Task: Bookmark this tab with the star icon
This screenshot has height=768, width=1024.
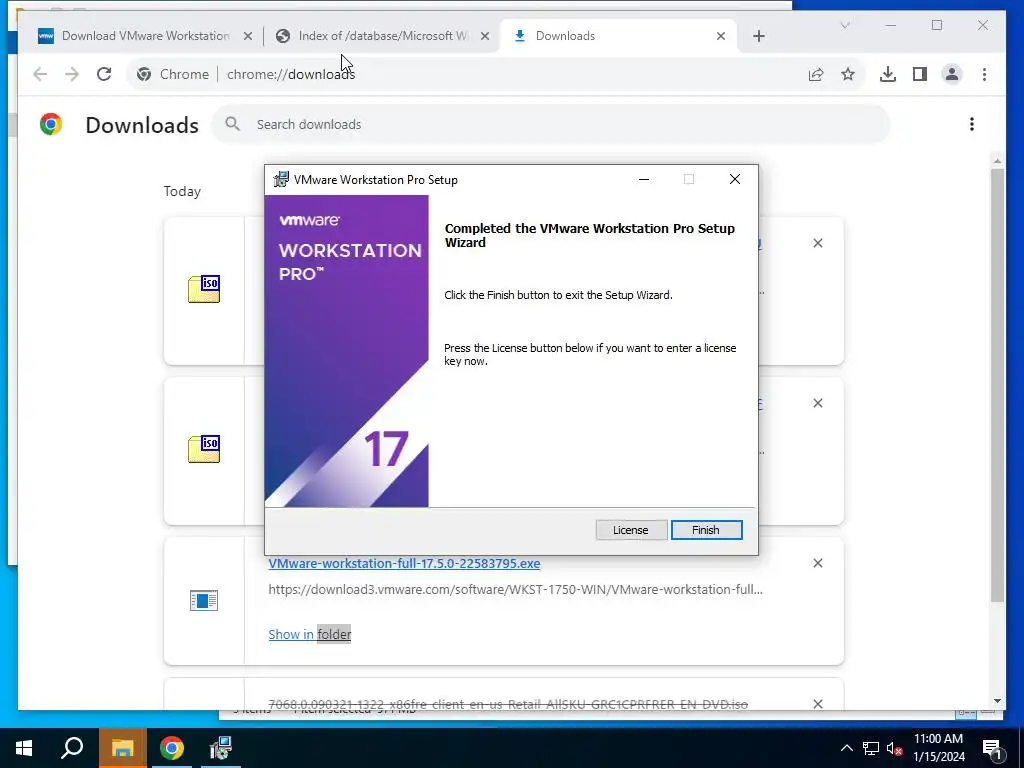Action: coord(848,74)
